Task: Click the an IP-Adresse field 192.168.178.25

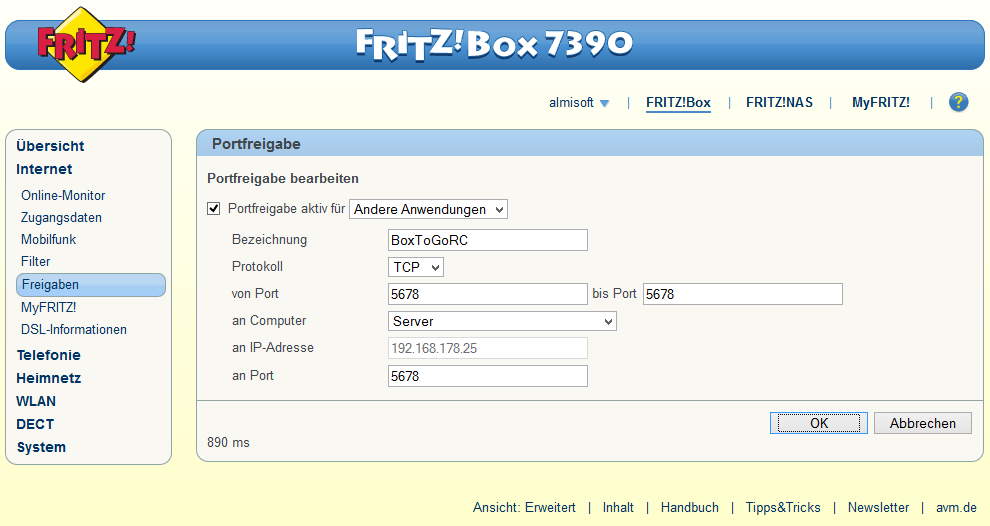Action: tap(487, 349)
